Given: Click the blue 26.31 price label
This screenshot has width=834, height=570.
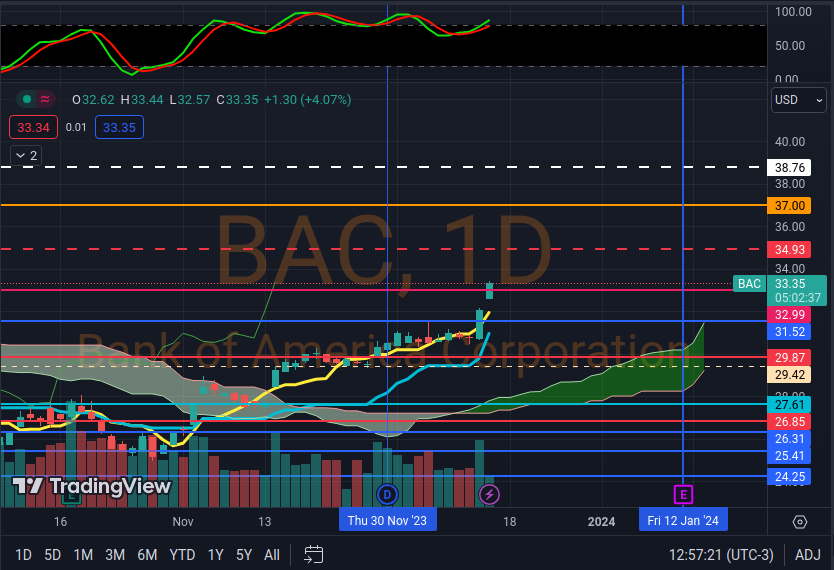Looking at the screenshot, I should (789, 439).
